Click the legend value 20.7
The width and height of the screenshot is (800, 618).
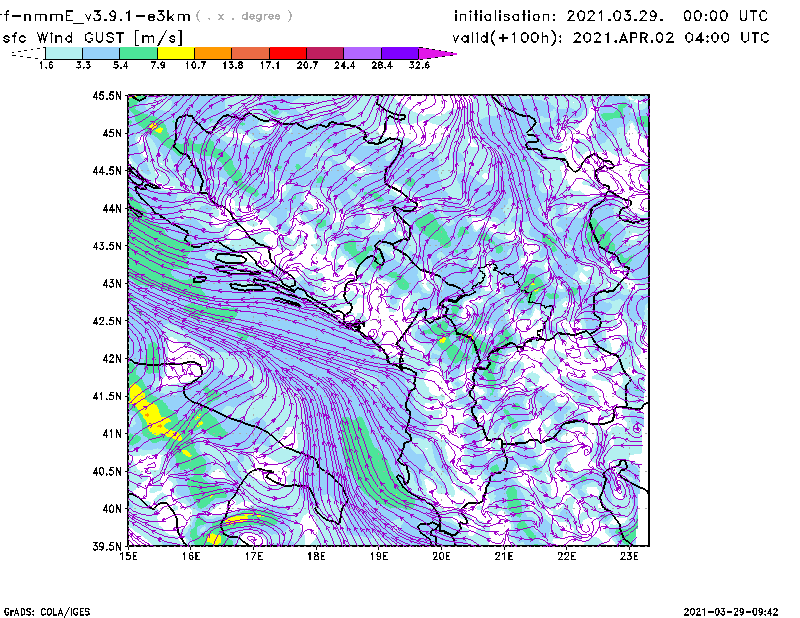[x=307, y=65]
